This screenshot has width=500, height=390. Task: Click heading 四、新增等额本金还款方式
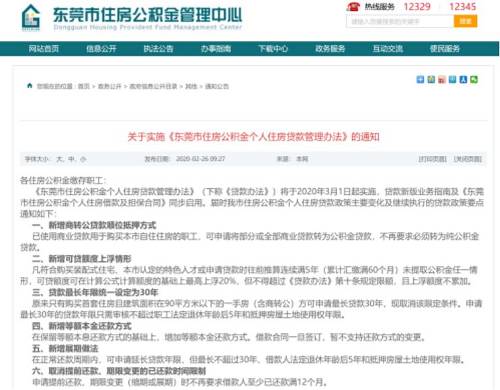(82, 326)
